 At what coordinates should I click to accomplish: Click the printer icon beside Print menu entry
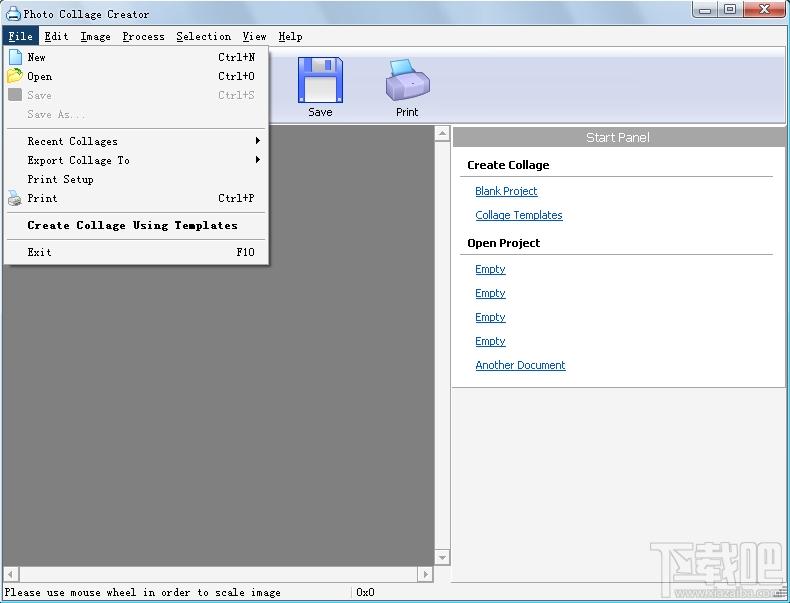coord(15,198)
